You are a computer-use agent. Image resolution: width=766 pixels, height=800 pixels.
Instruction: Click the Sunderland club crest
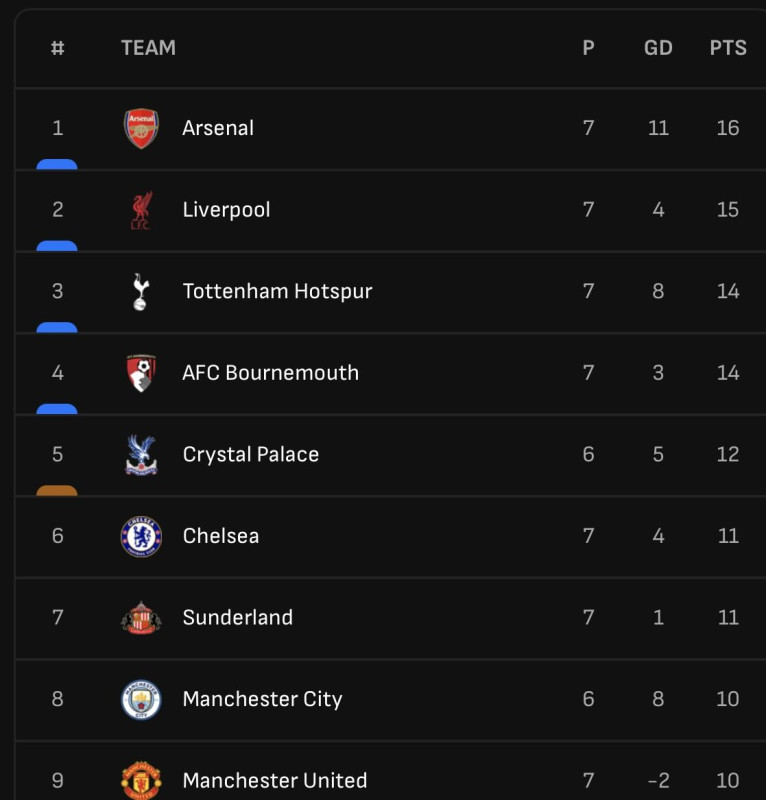pyautogui.click(x=141, y=617)
